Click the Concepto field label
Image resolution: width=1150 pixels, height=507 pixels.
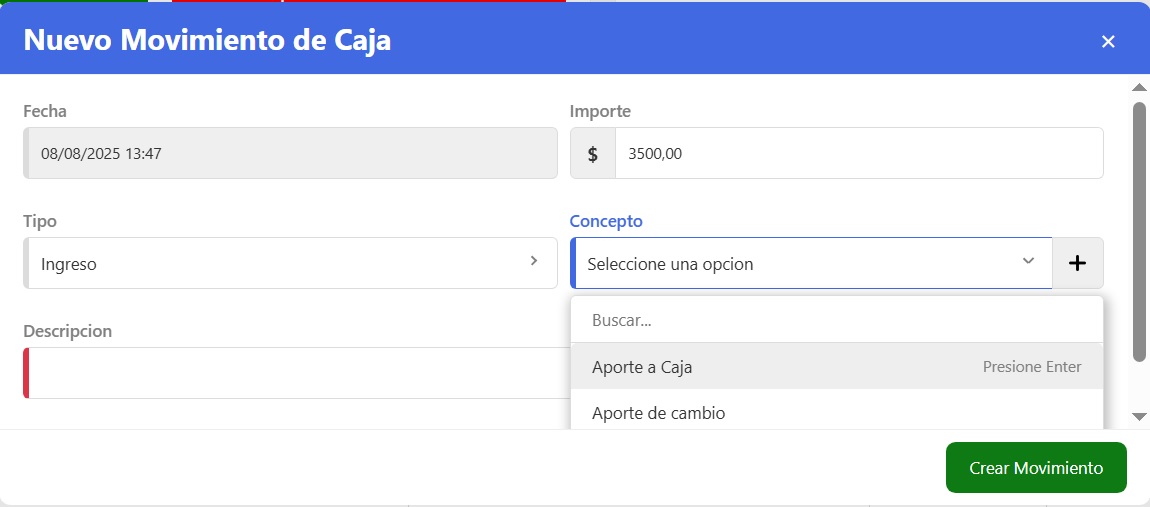(x=606, y=221)
